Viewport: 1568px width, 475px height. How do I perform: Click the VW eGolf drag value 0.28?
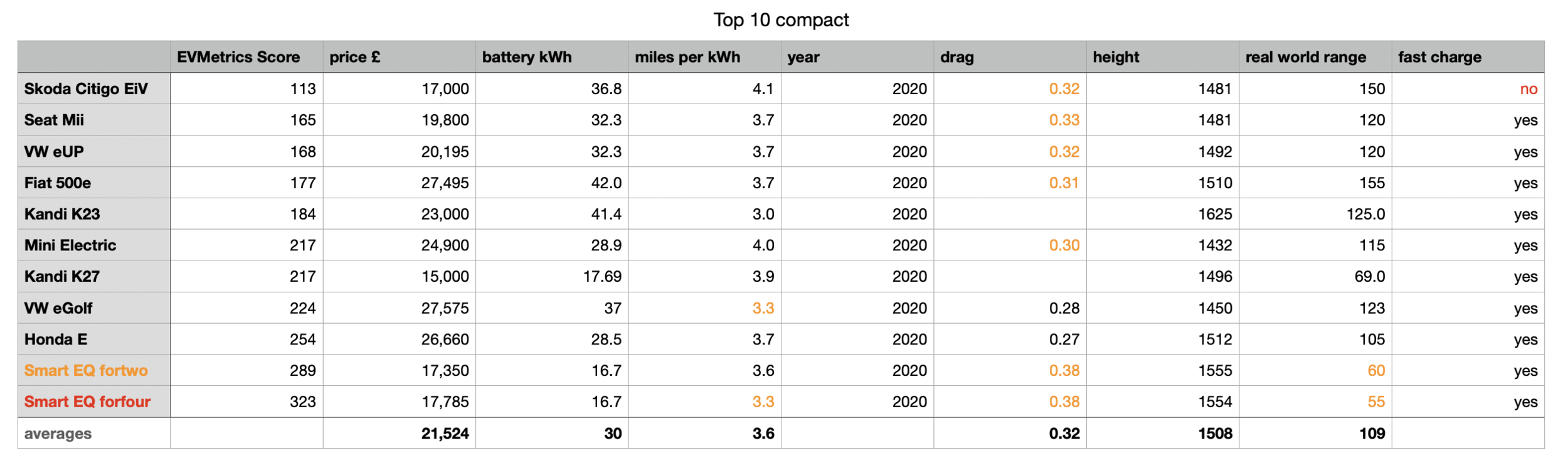(1064, 308)
